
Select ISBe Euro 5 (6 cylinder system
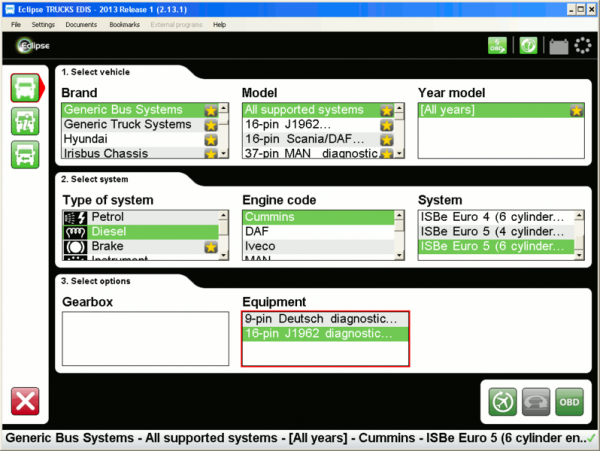tap(496, 246)
